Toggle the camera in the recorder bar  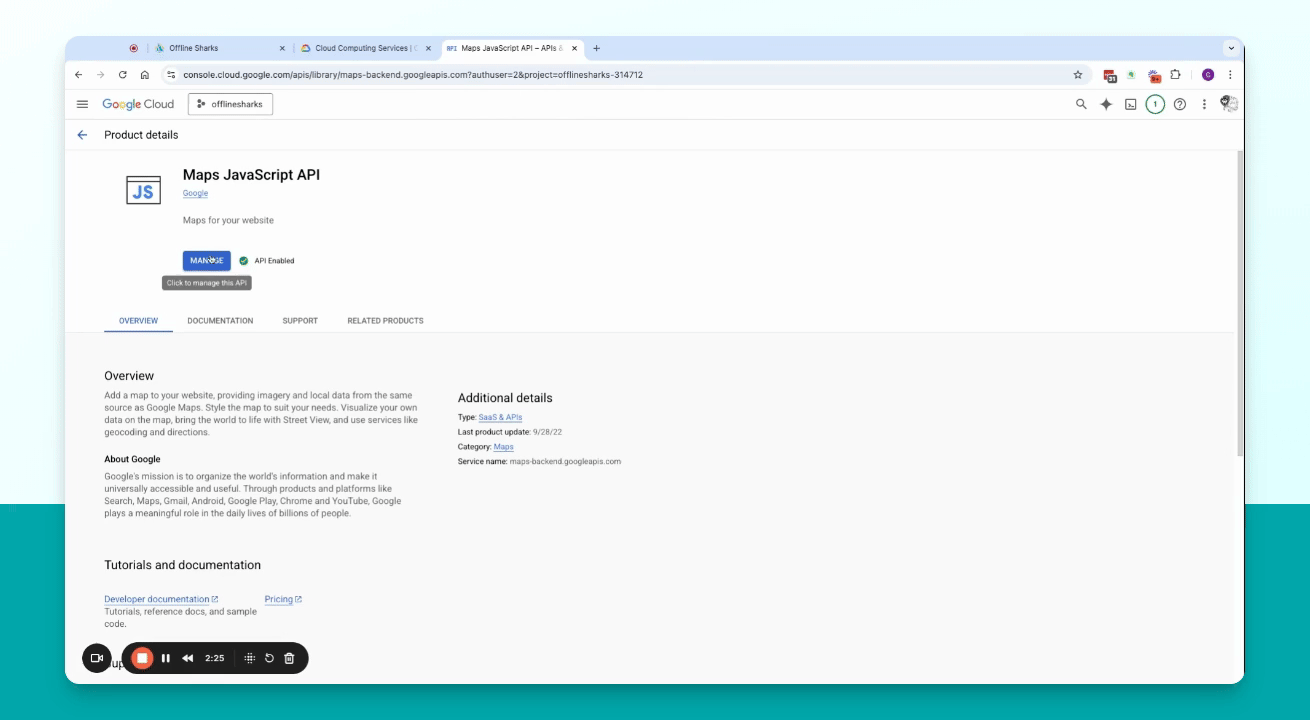point(97,658)
